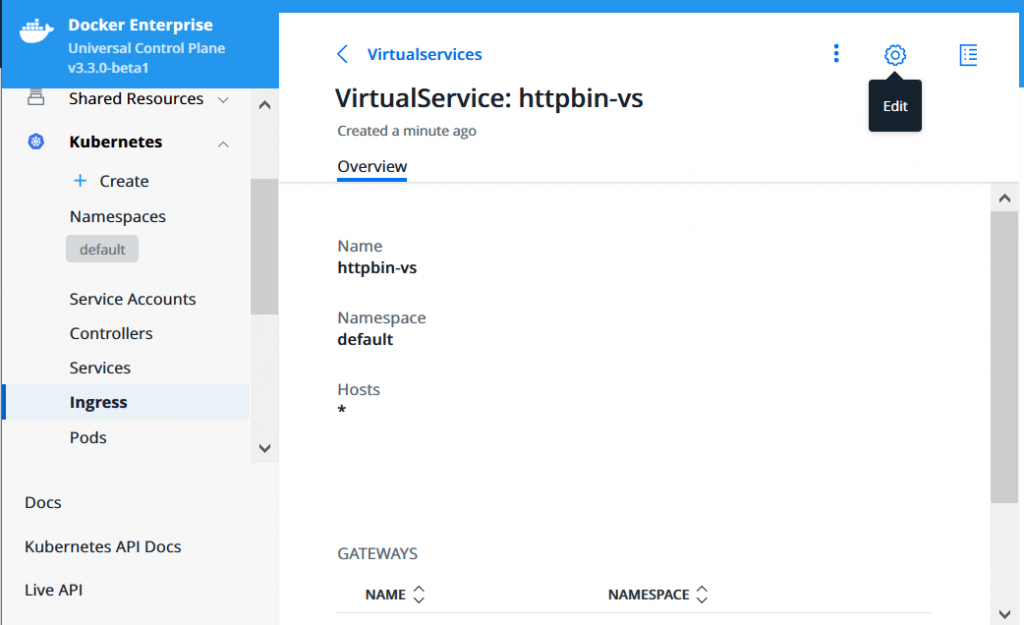The width and height of the screenshot is (1024, 625).
Task: Open Services in the sidebar
Action: [100, 368]
